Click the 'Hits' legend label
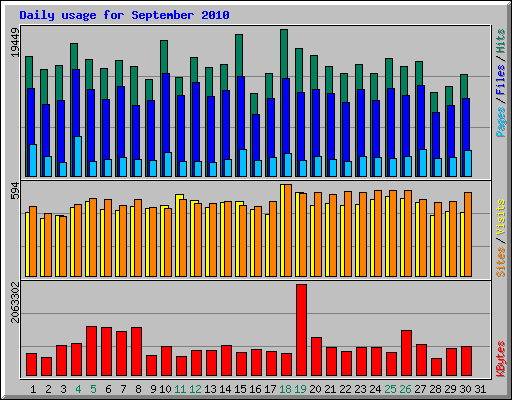This screenshot has width=512, height=400. tap(500, 41)
